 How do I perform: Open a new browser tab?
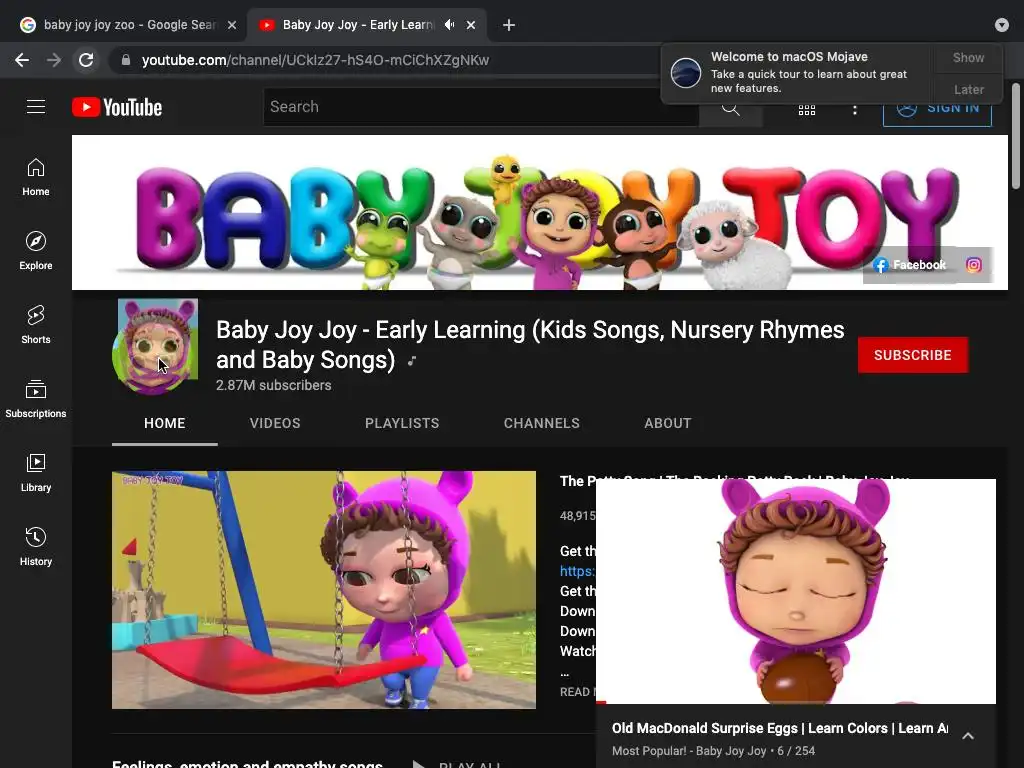(509, 25)
